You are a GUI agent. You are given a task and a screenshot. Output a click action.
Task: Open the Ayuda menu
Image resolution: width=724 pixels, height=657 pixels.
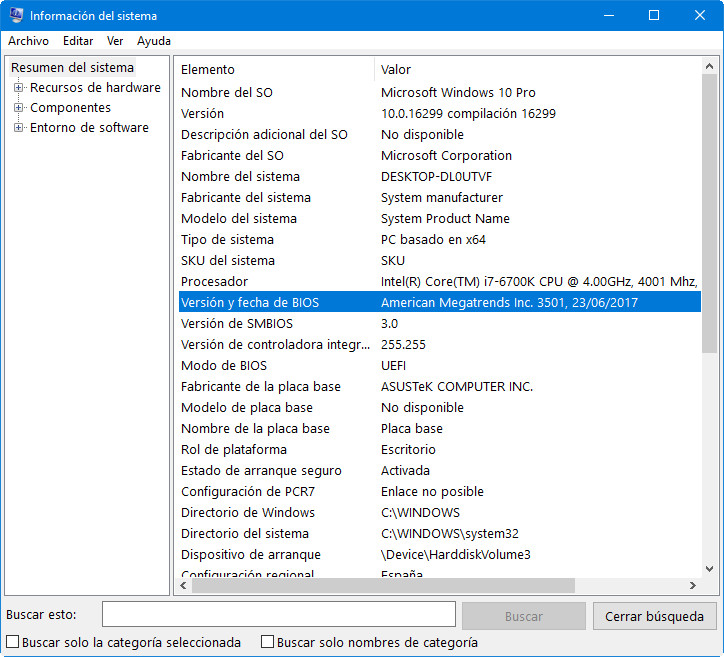[154, 41]
